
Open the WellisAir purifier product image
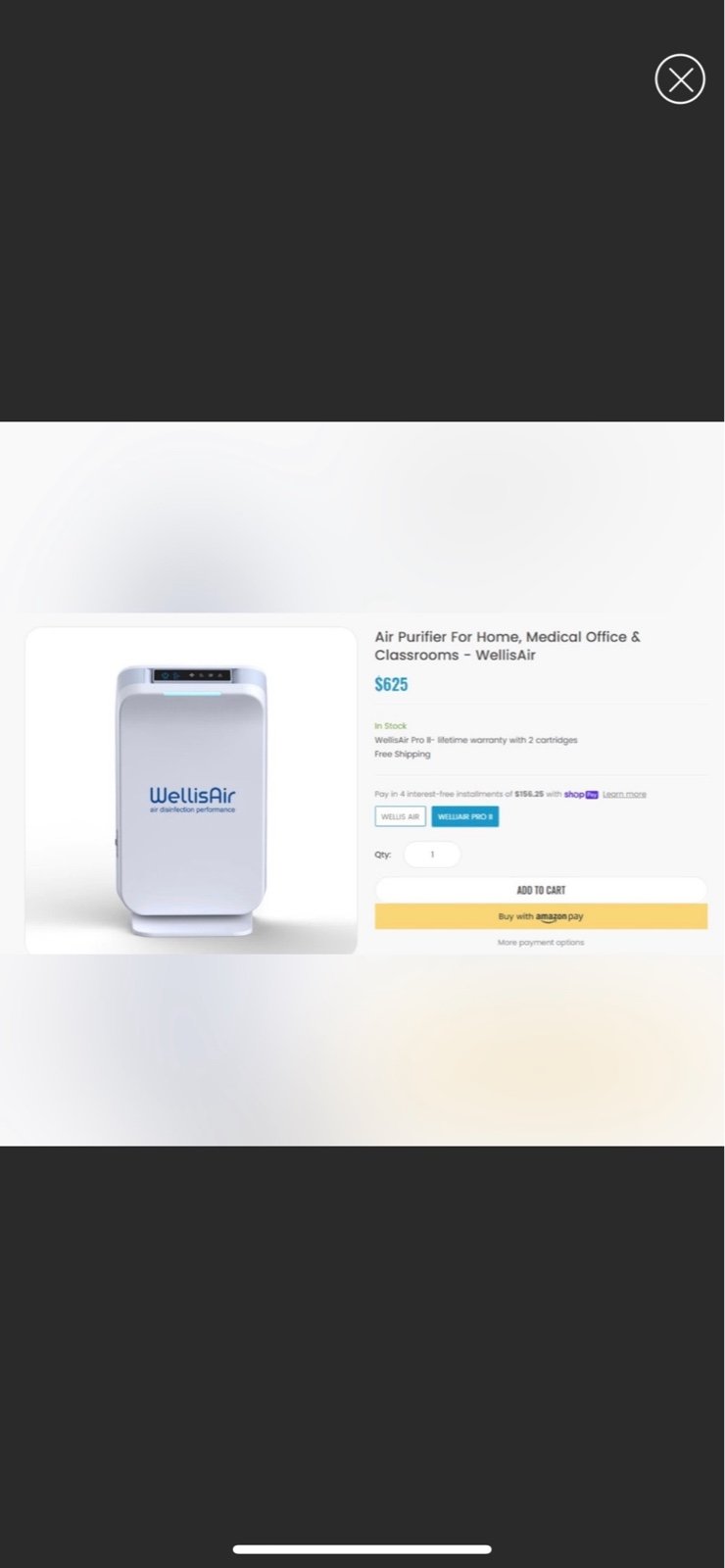191,790
